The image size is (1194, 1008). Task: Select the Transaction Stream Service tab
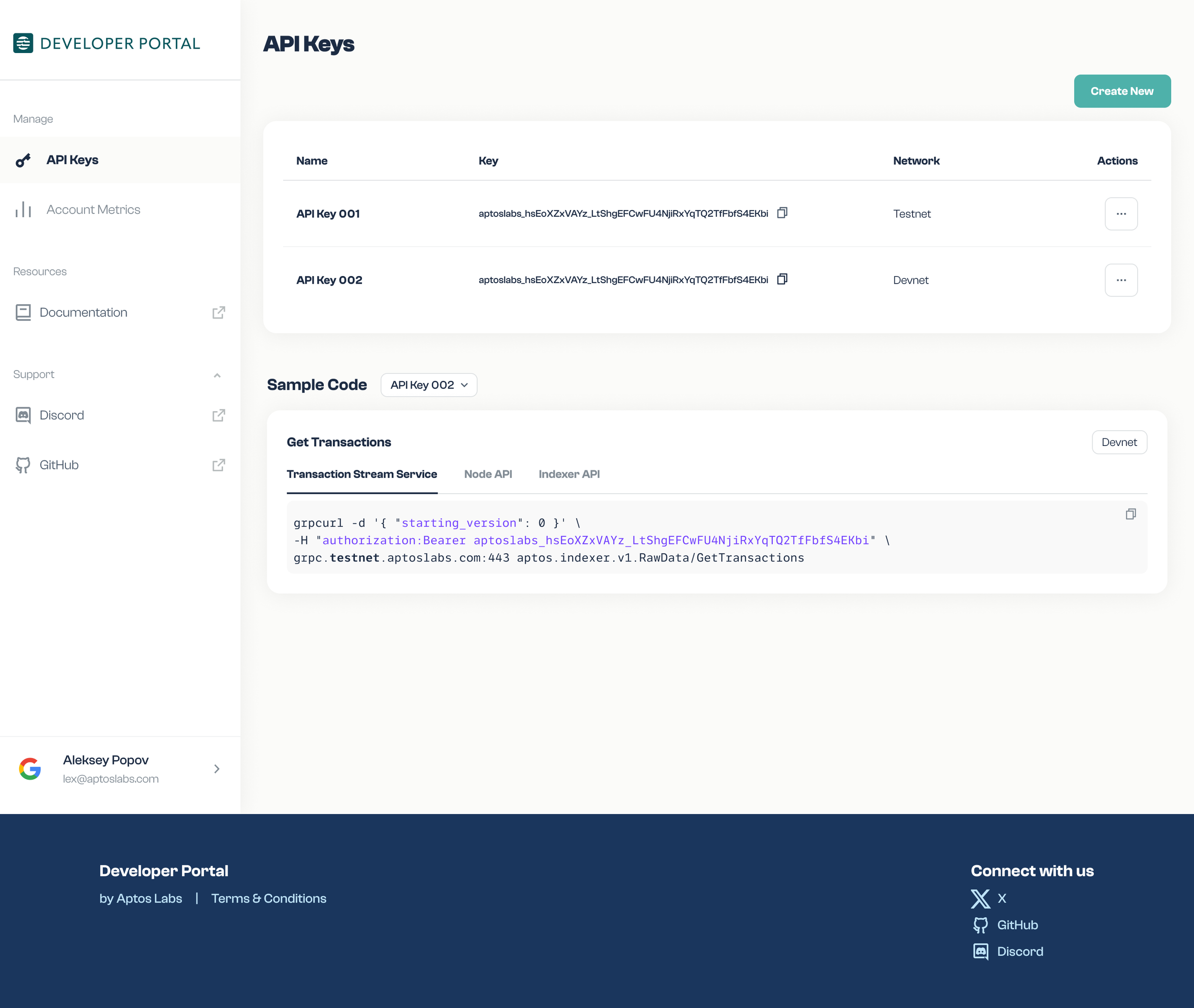coord(362,474)
